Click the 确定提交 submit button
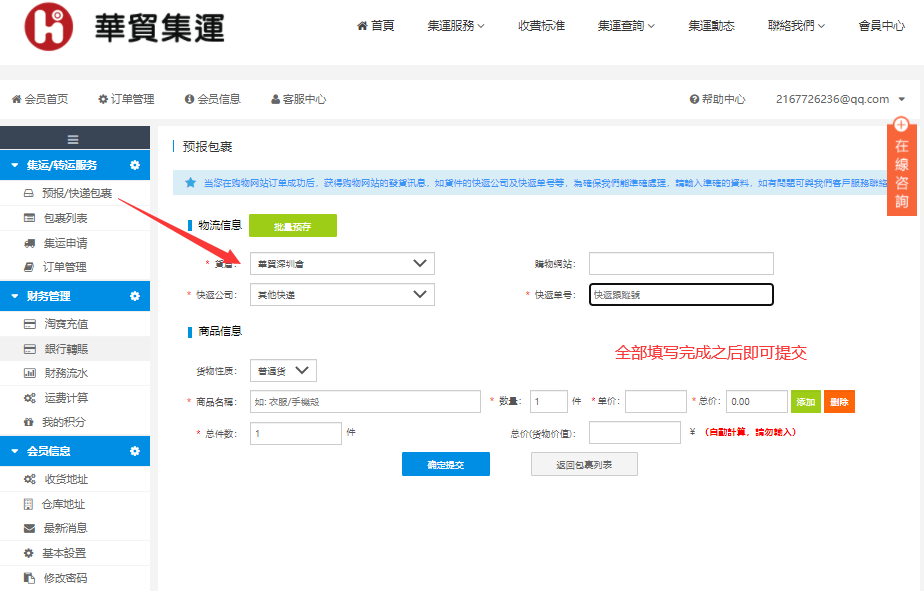This screenshot has width=924, height=591. 445,464
